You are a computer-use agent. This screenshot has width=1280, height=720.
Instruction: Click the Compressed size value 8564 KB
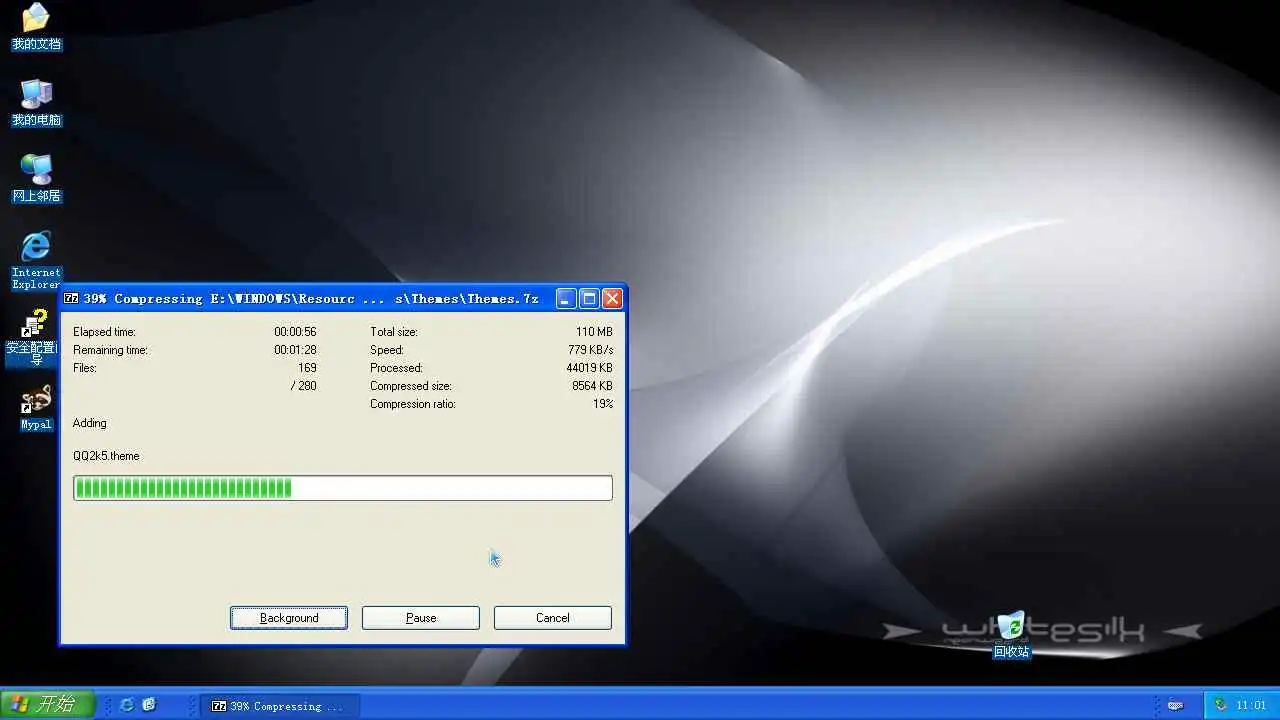tap(592, 386)
